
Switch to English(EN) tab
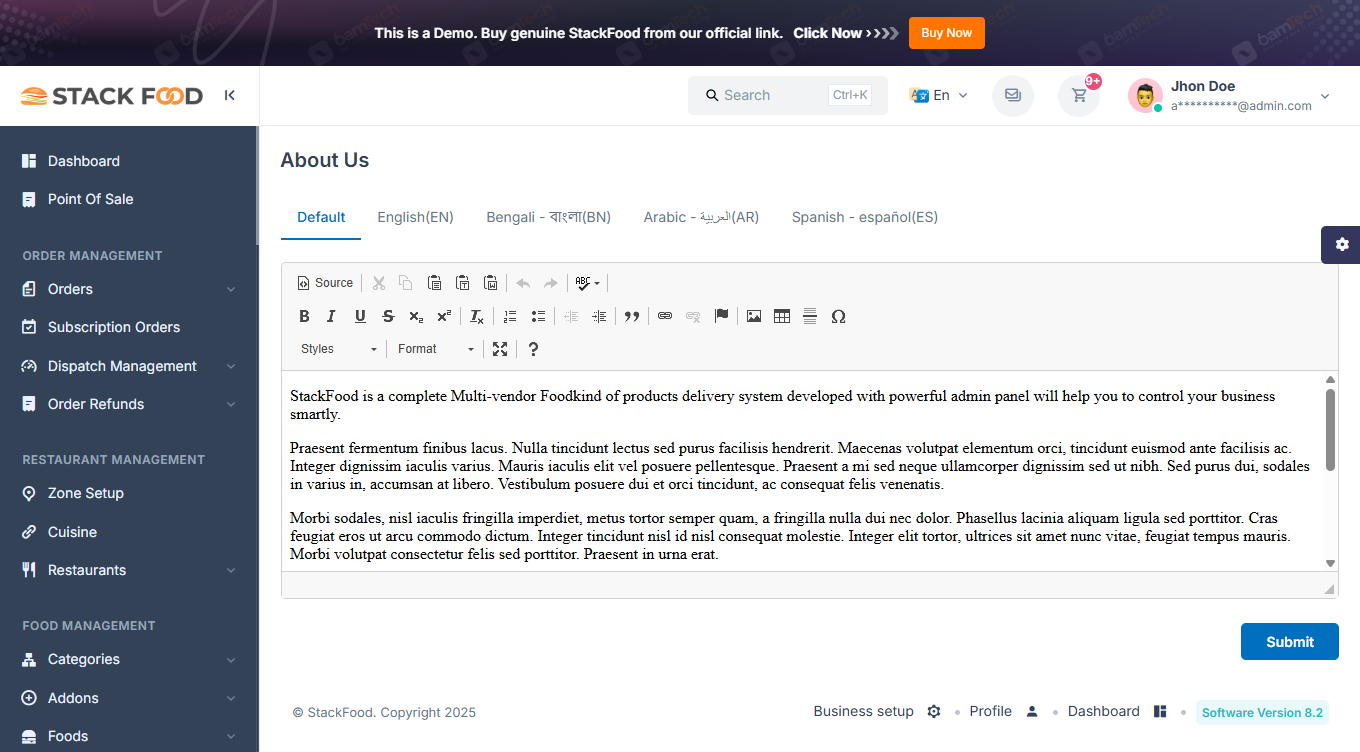[x=415, y=217]
